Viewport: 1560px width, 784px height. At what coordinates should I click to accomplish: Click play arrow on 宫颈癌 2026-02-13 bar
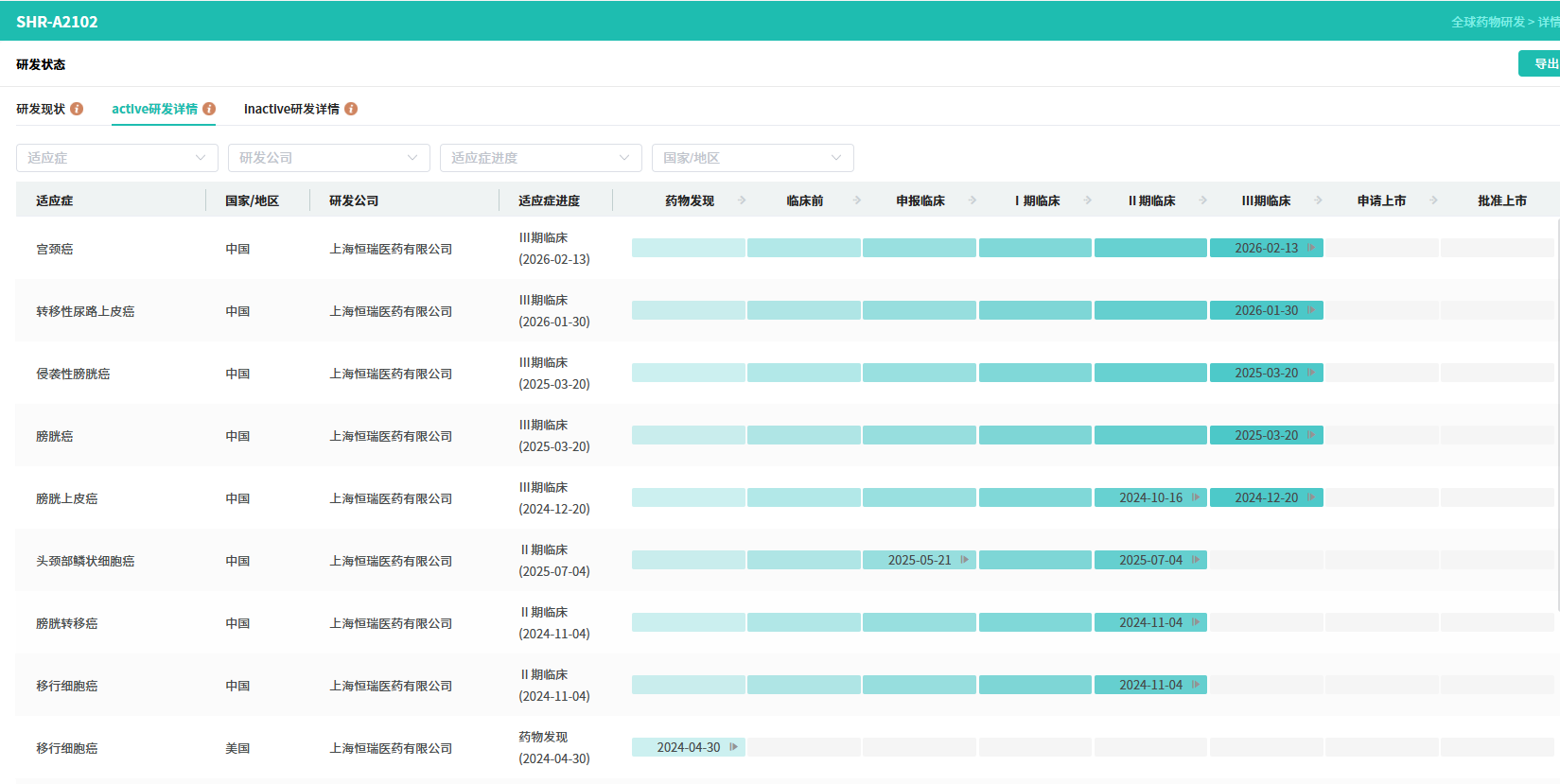coord(1311,248)
